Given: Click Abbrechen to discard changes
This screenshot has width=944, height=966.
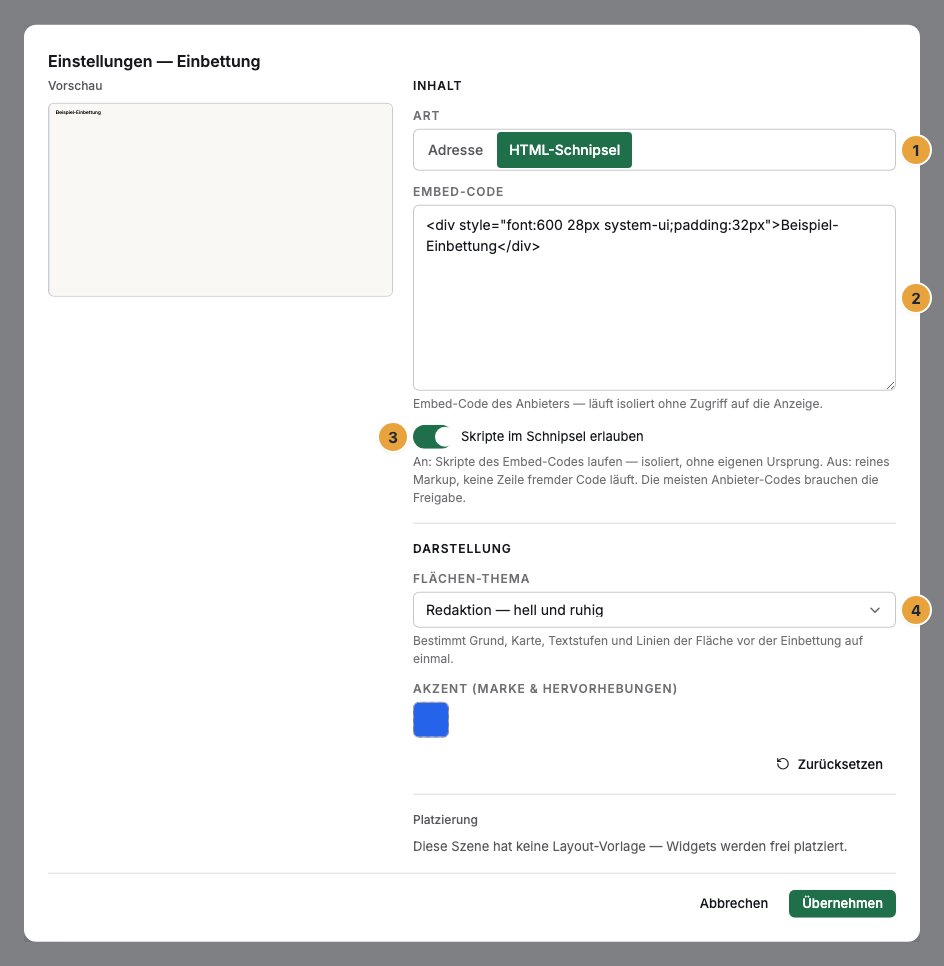Looking at the screenshot, I should click(733, 903).
